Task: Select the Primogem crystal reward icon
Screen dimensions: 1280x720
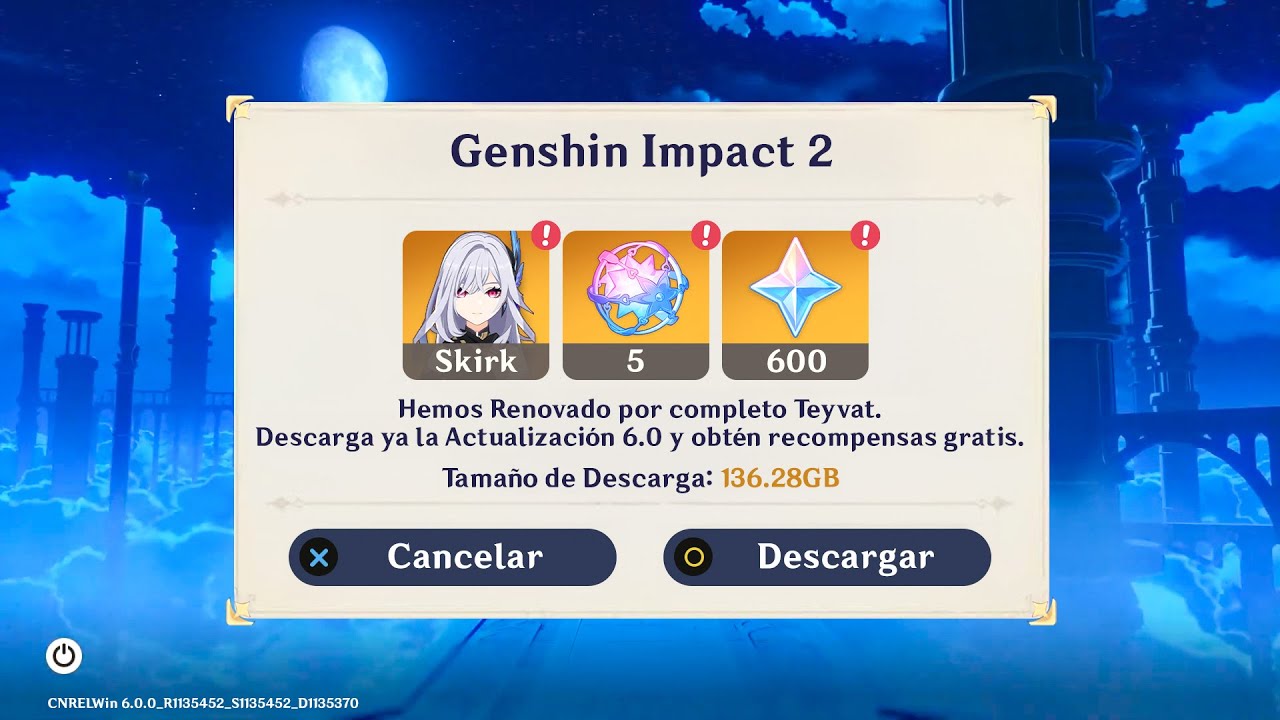Action: click(795, 288)
